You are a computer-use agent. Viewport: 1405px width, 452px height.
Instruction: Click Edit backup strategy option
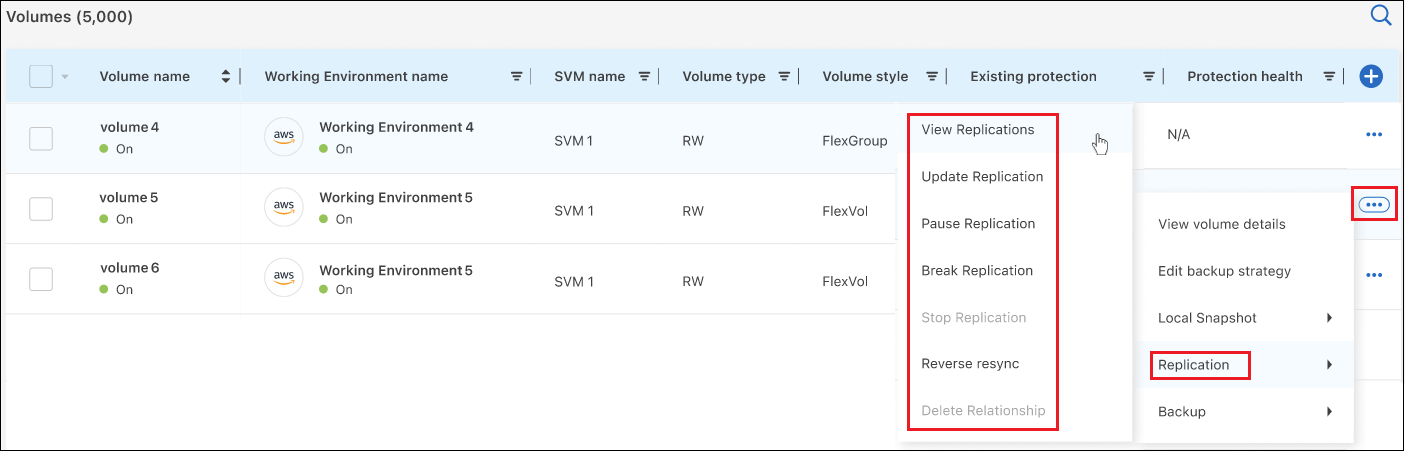click(1224, 271)
